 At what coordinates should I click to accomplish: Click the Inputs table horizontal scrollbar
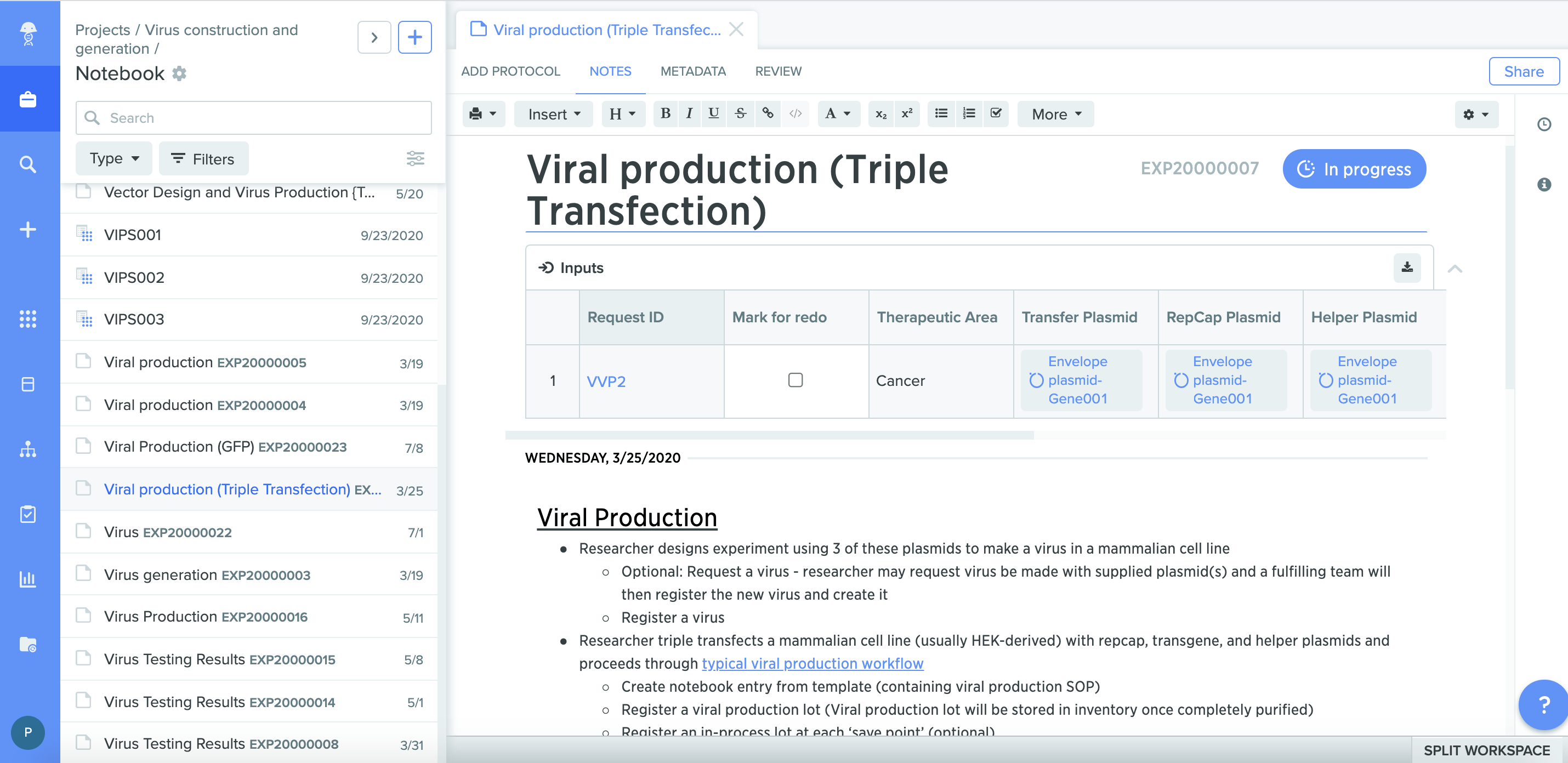(769, 435)
